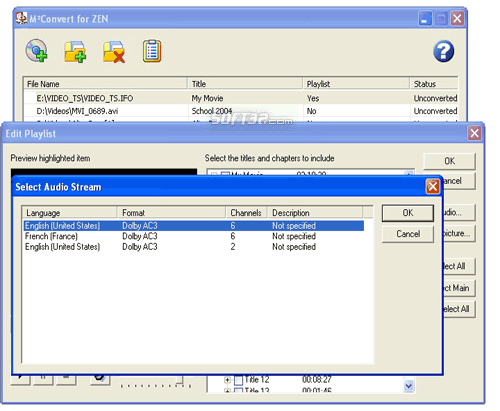Click the Remove files folder icon
The height and width of the screenshot is (411, 500).
[x=114, y=52]
